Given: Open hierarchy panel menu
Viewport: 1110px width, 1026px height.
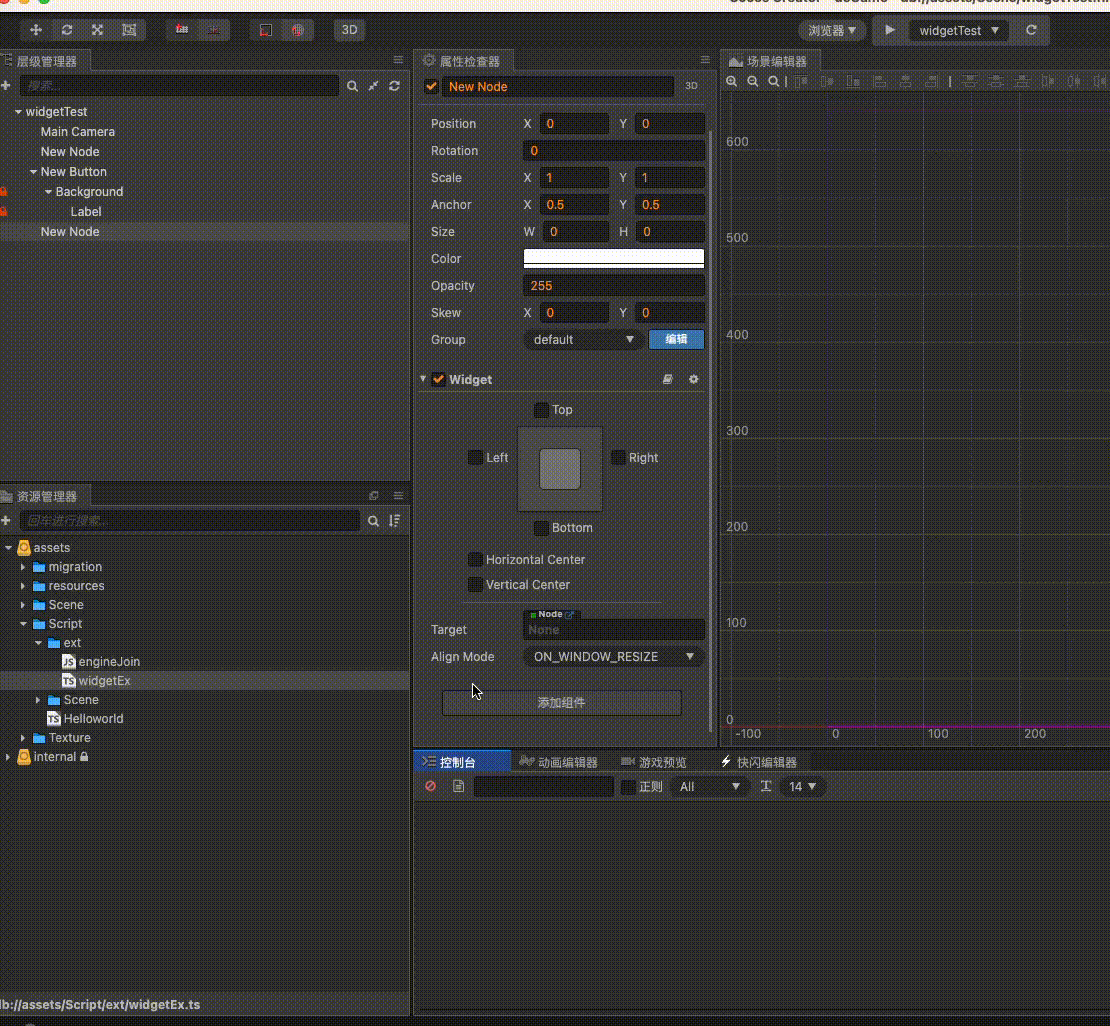Looking at the screenshot, I should 398,60.
